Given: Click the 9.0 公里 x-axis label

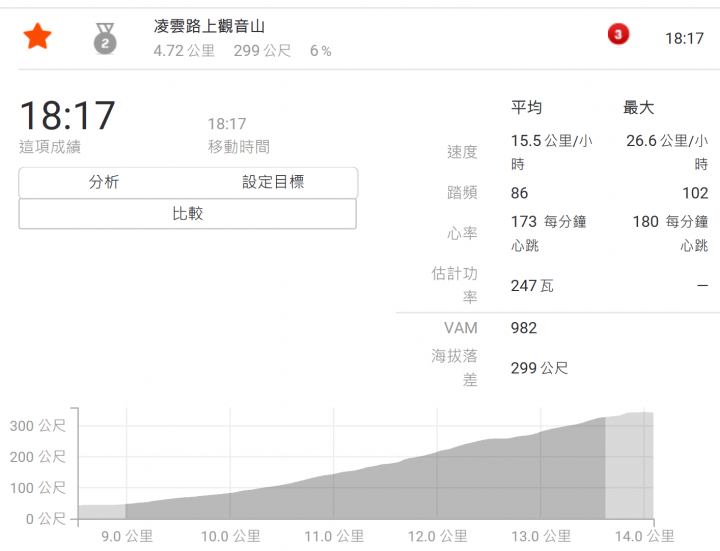Looking at the screenshot, I should coord(127,536).
